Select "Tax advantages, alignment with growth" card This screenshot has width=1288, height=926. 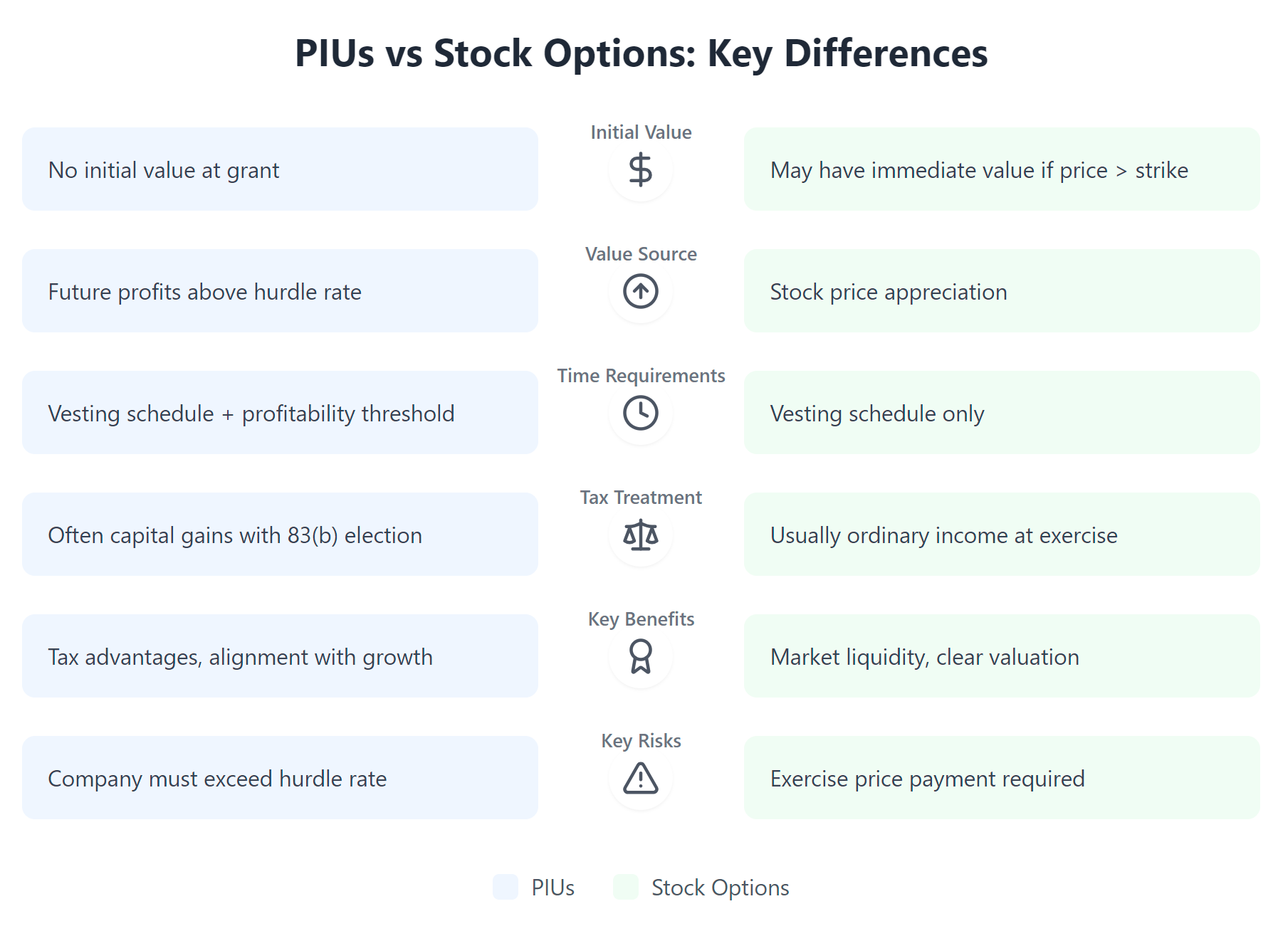tap(280, 656)
